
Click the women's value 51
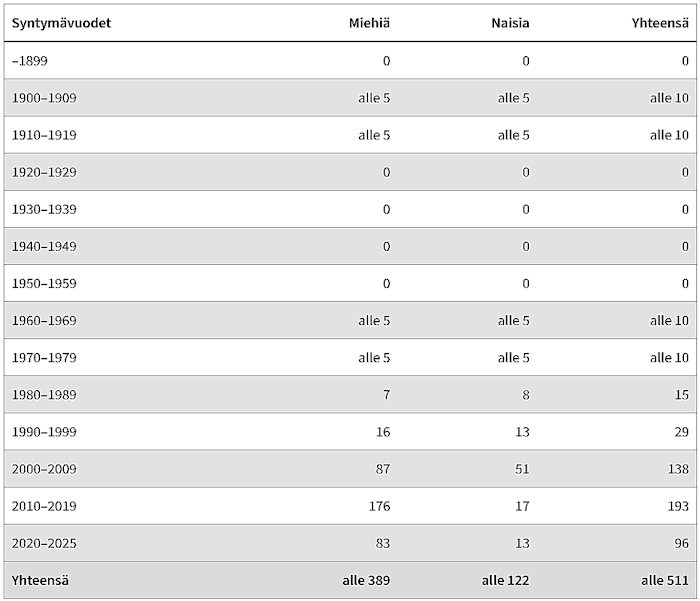click(x=522, y=469)
